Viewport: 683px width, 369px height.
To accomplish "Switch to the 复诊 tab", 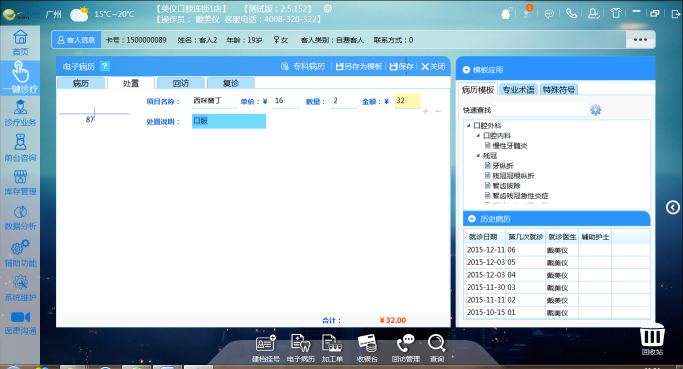I will tap(231, 83).
